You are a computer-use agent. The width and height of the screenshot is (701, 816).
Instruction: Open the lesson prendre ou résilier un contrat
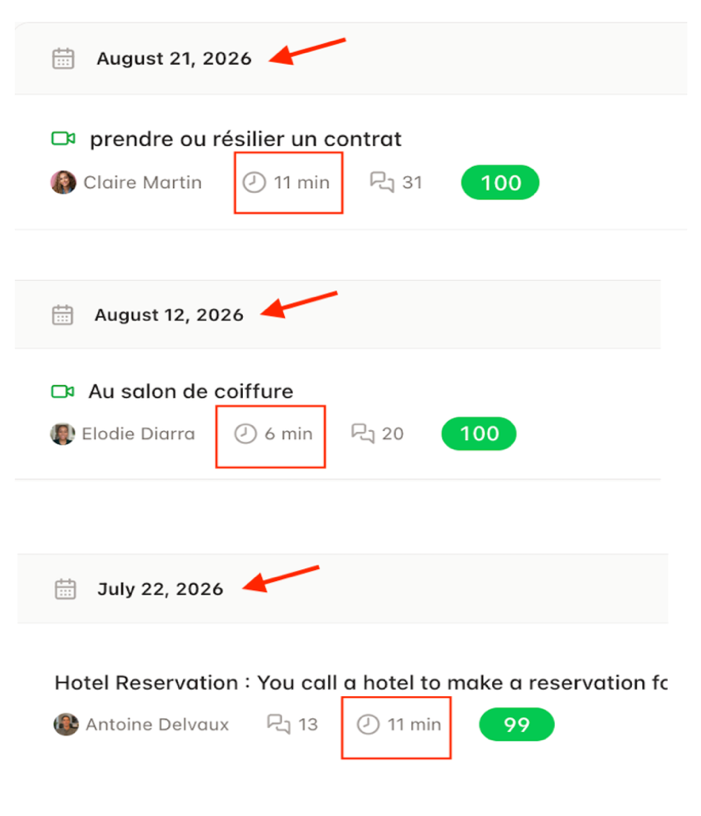246,139
